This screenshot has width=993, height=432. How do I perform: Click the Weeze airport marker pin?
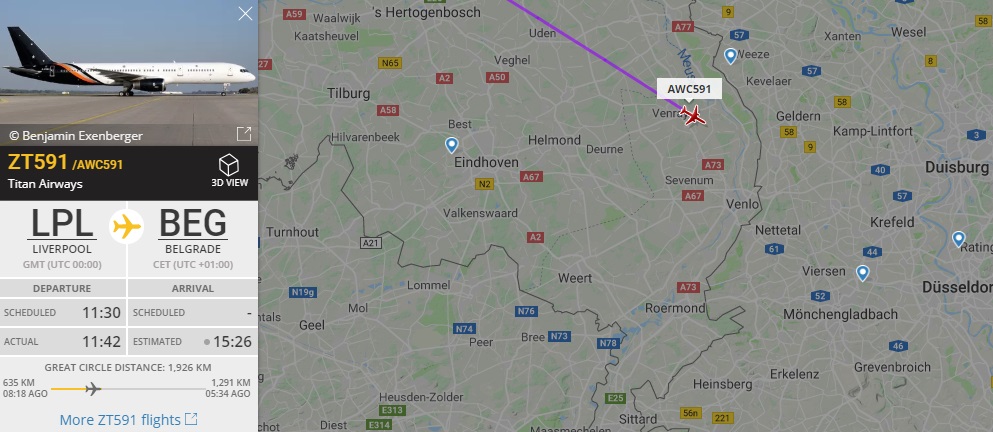click(x=730, y=56)
